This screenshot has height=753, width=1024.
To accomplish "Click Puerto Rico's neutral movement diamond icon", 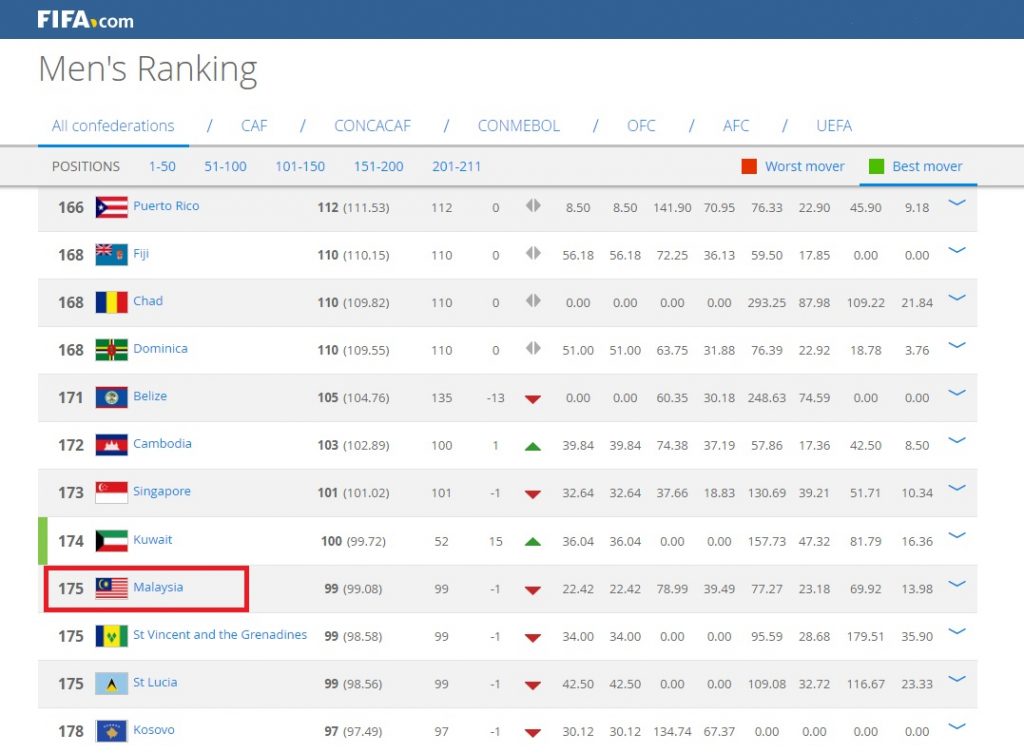I will [533, 206].
